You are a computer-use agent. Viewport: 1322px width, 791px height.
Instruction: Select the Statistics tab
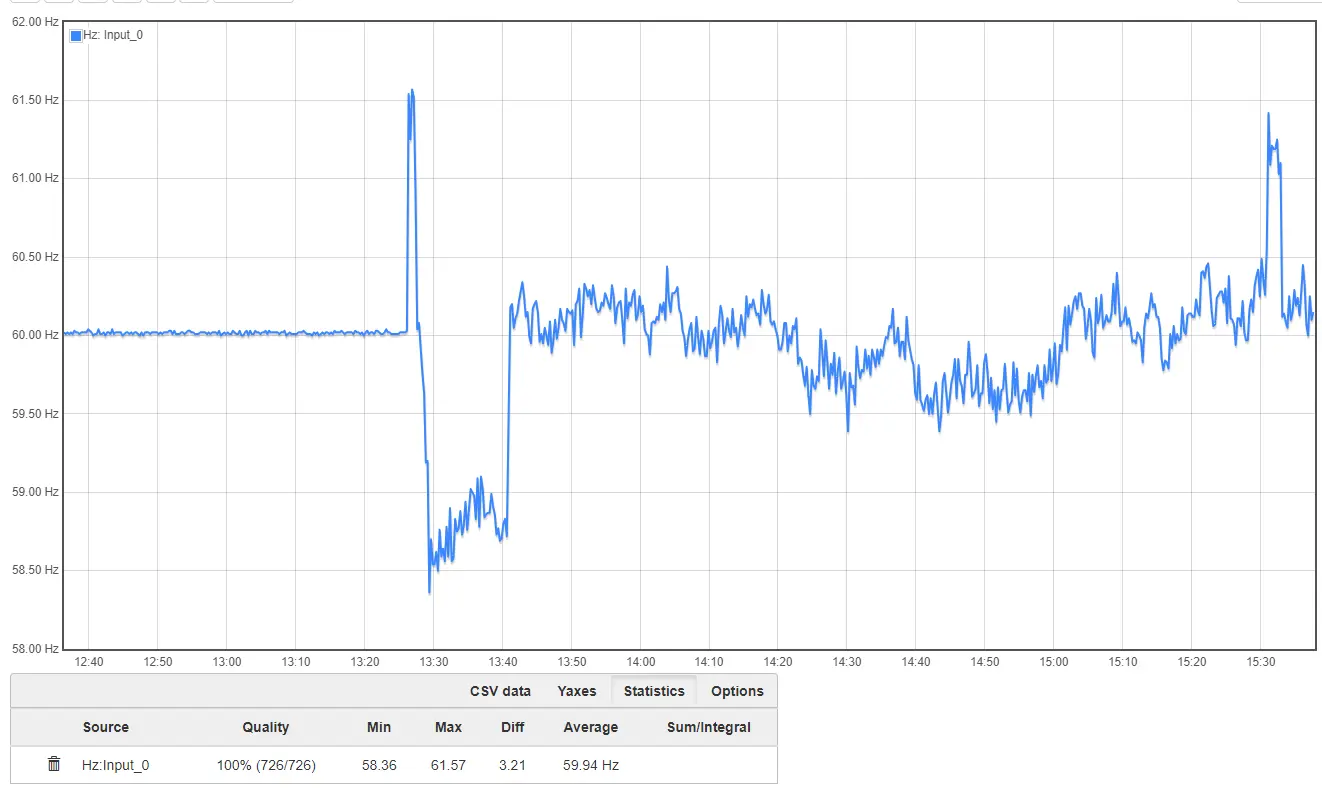pos(654,691)
